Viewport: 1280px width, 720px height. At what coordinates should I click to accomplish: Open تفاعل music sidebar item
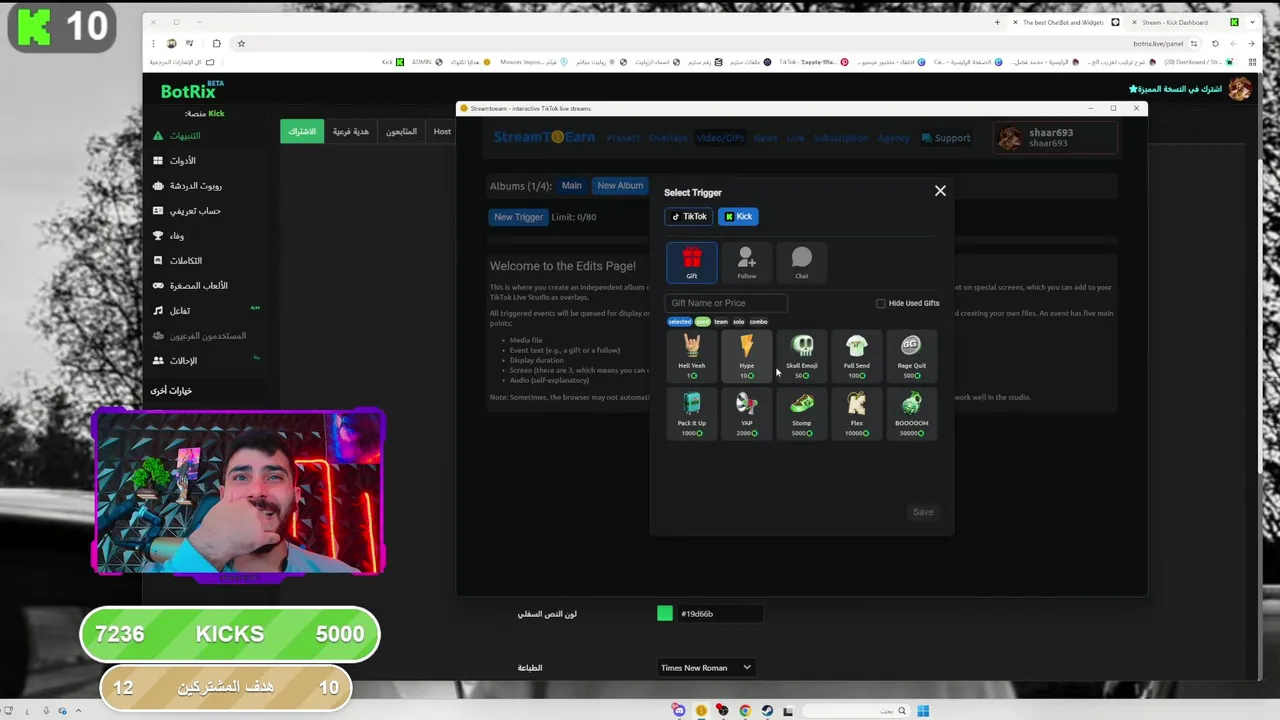coord(171,311)
